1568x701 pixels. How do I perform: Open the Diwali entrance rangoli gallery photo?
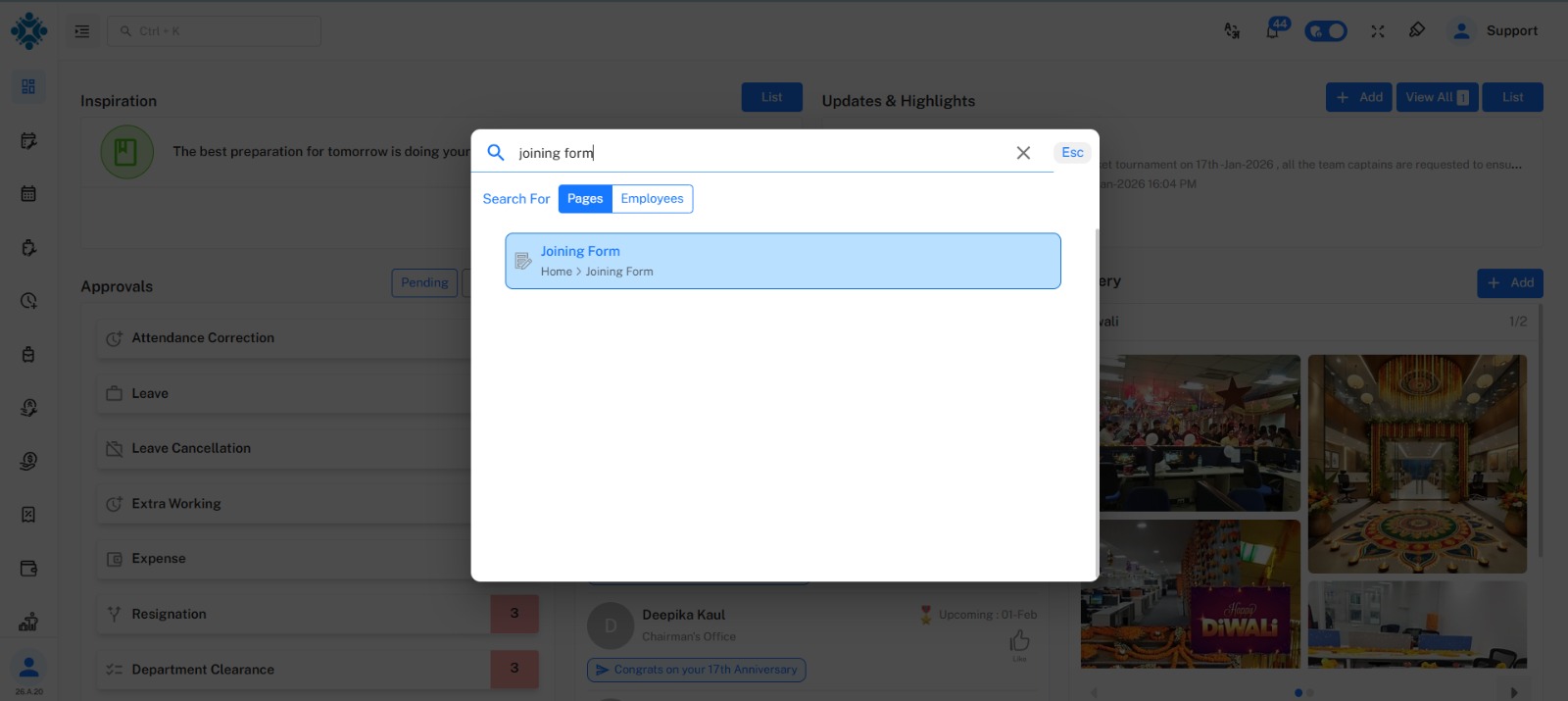(x=1417, y=464)
